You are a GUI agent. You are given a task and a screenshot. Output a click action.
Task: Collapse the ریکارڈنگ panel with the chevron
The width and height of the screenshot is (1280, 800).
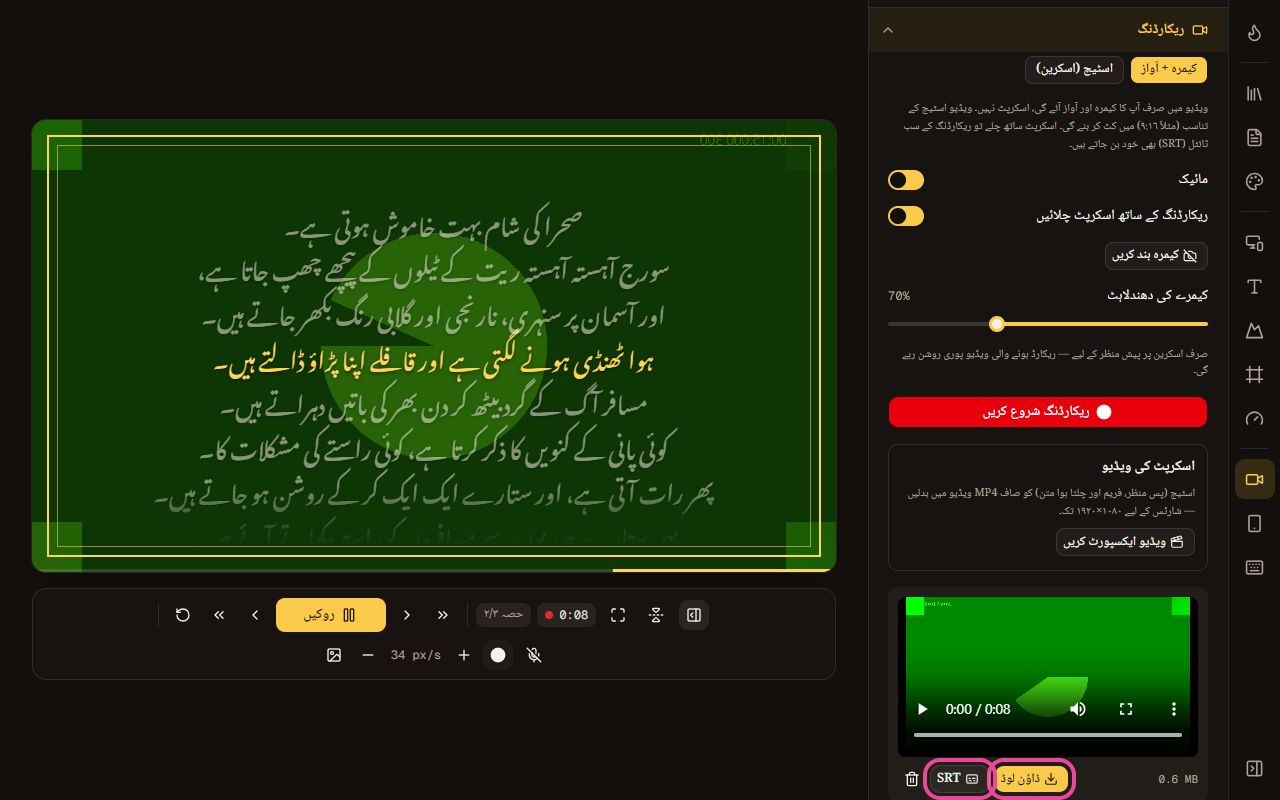[888, 30]
